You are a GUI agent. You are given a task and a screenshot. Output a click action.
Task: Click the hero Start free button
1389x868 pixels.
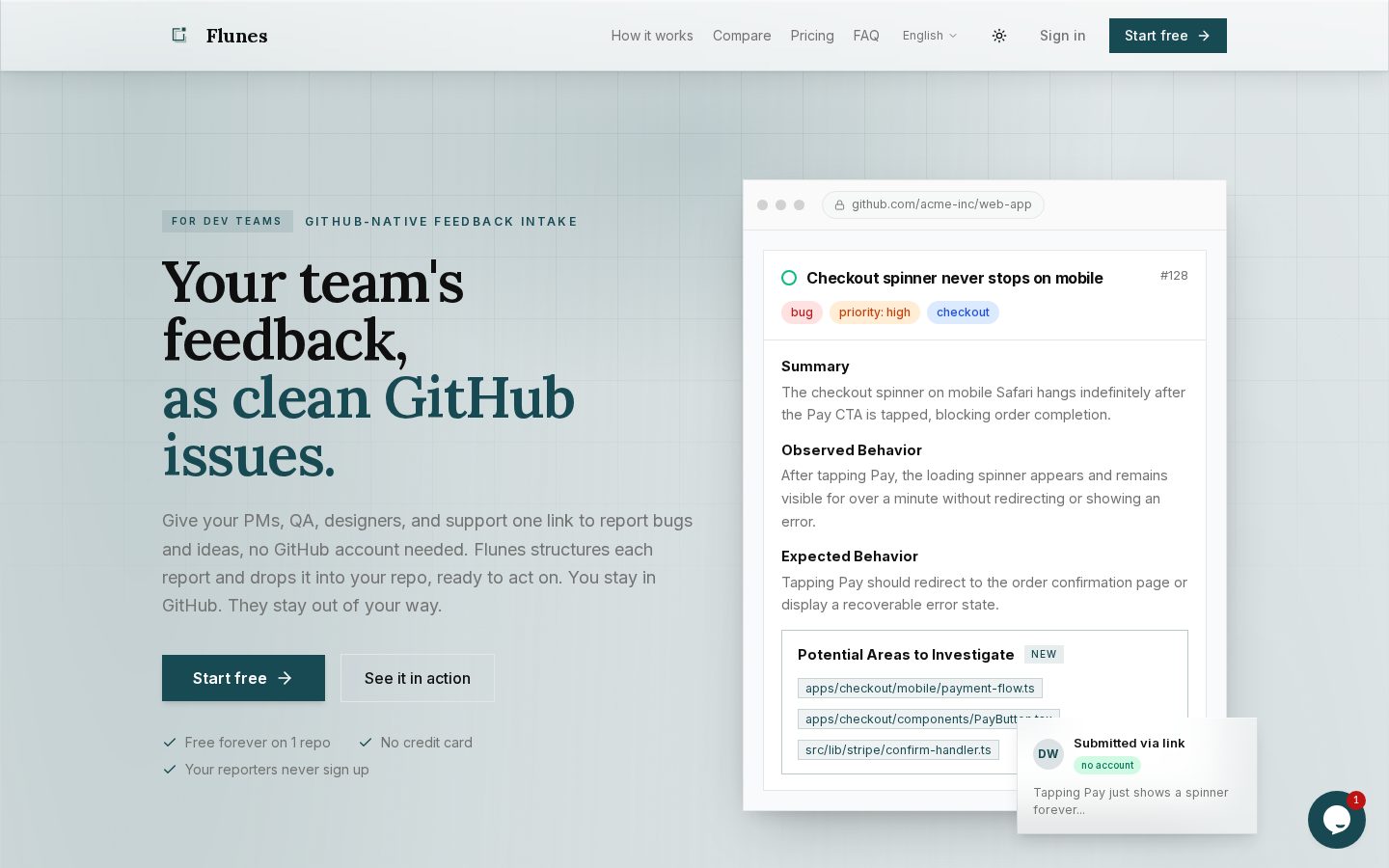[x=243, y=678]
